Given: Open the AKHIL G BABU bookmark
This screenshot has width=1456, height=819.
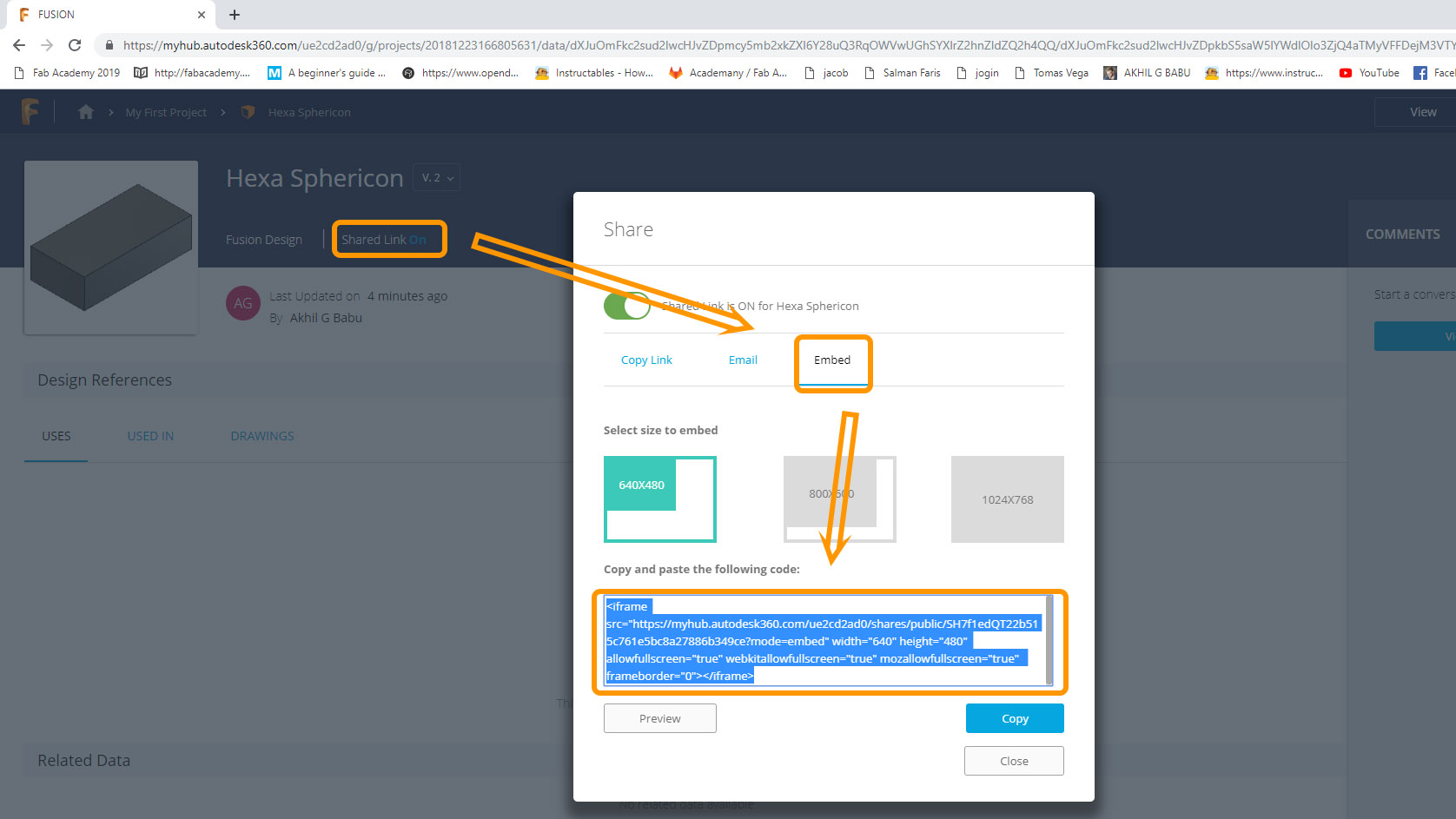Looking at the screenshot, I should [1147, 73].
